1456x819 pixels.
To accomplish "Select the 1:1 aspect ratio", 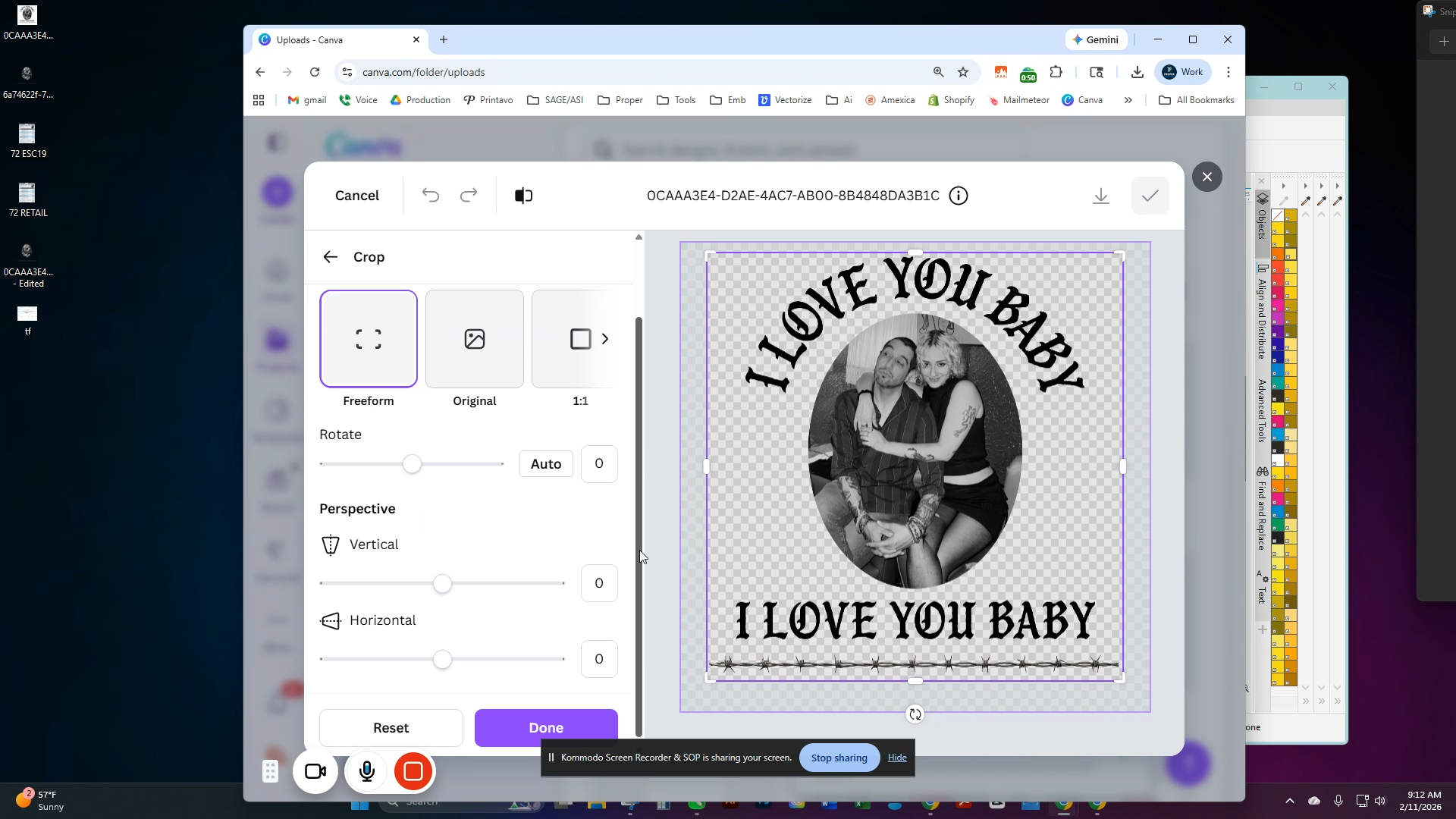I will pos(580,339).
